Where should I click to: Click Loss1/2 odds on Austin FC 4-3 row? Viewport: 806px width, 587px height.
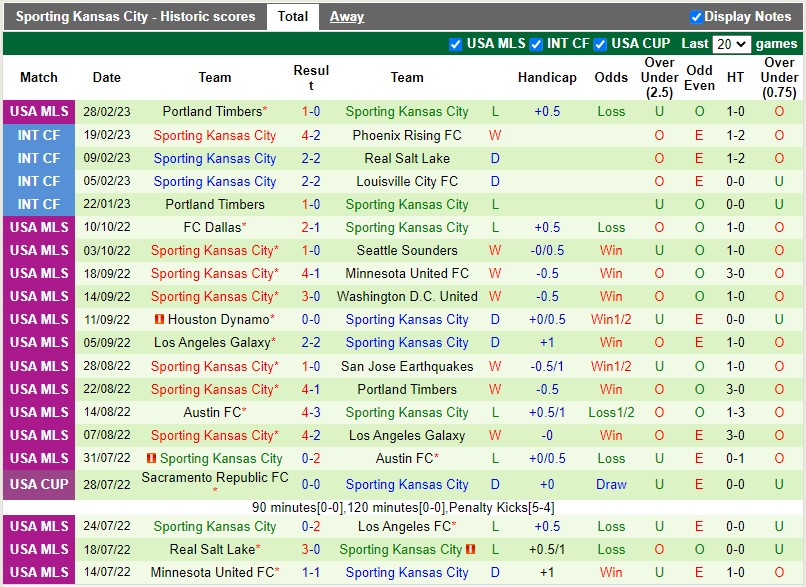click(611, 412)
